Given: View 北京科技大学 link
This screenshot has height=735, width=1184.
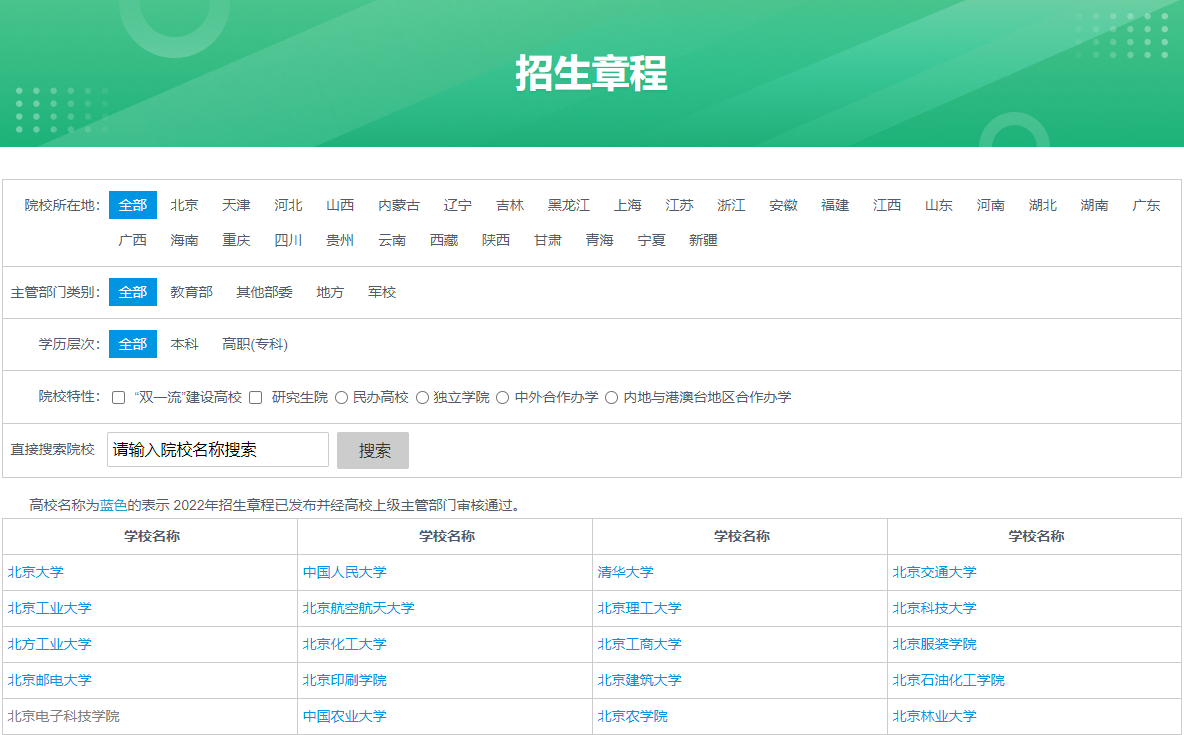Looking at the screenshot, I should (x=935, y=608).
